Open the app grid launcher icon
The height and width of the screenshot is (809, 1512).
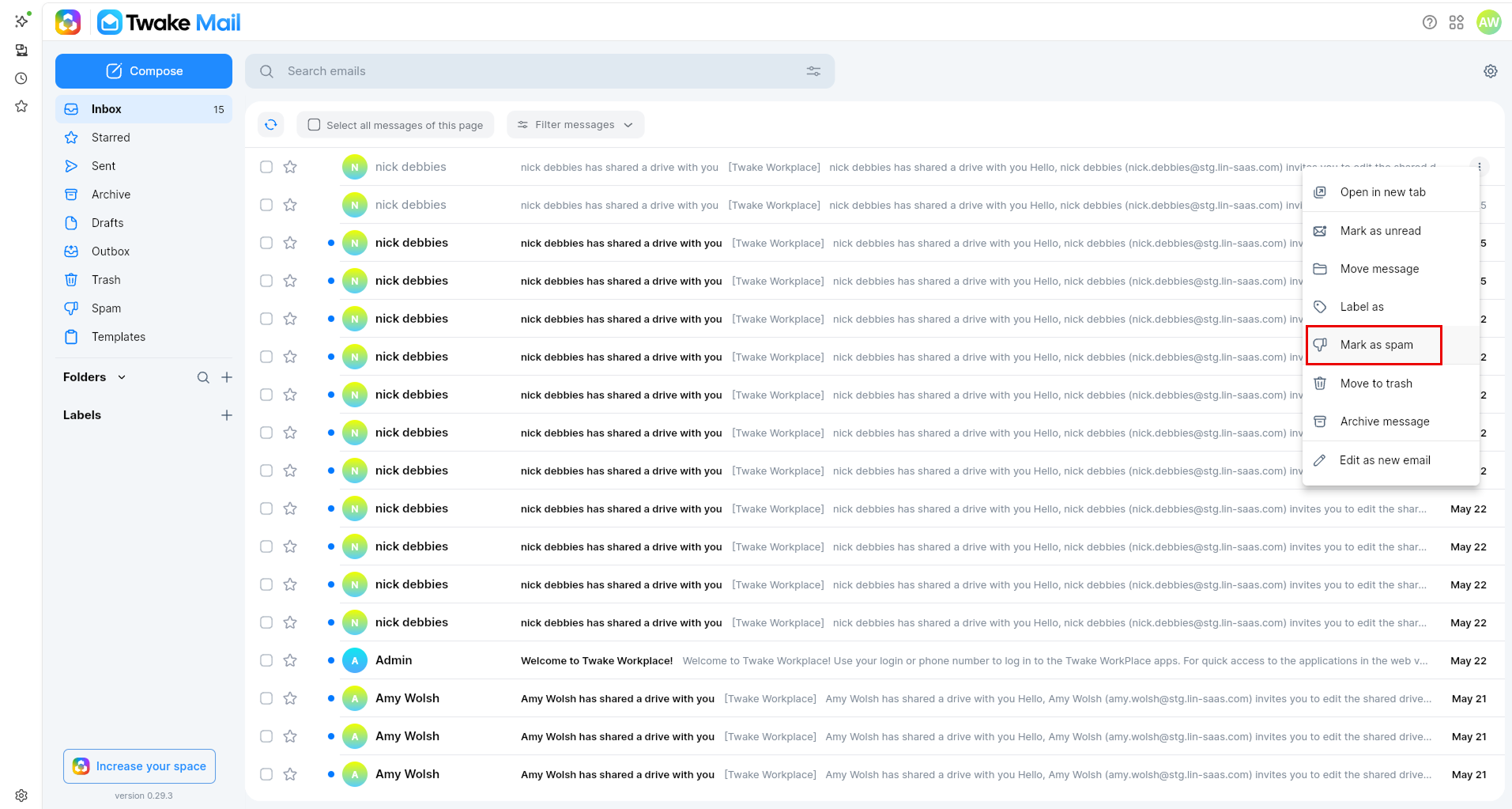[1457, 22]
